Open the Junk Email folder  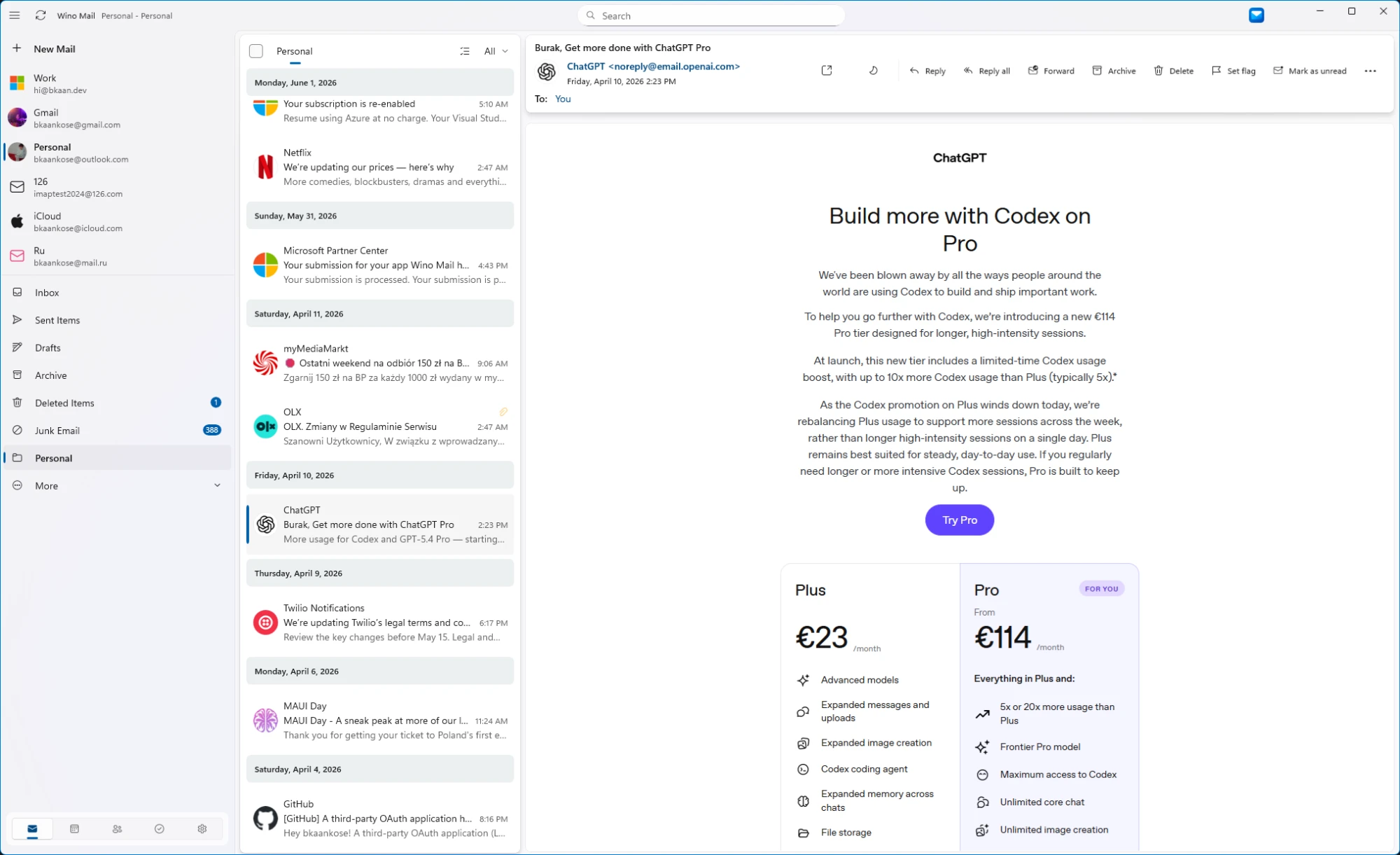pyautogui.click(x=118, y=430)
